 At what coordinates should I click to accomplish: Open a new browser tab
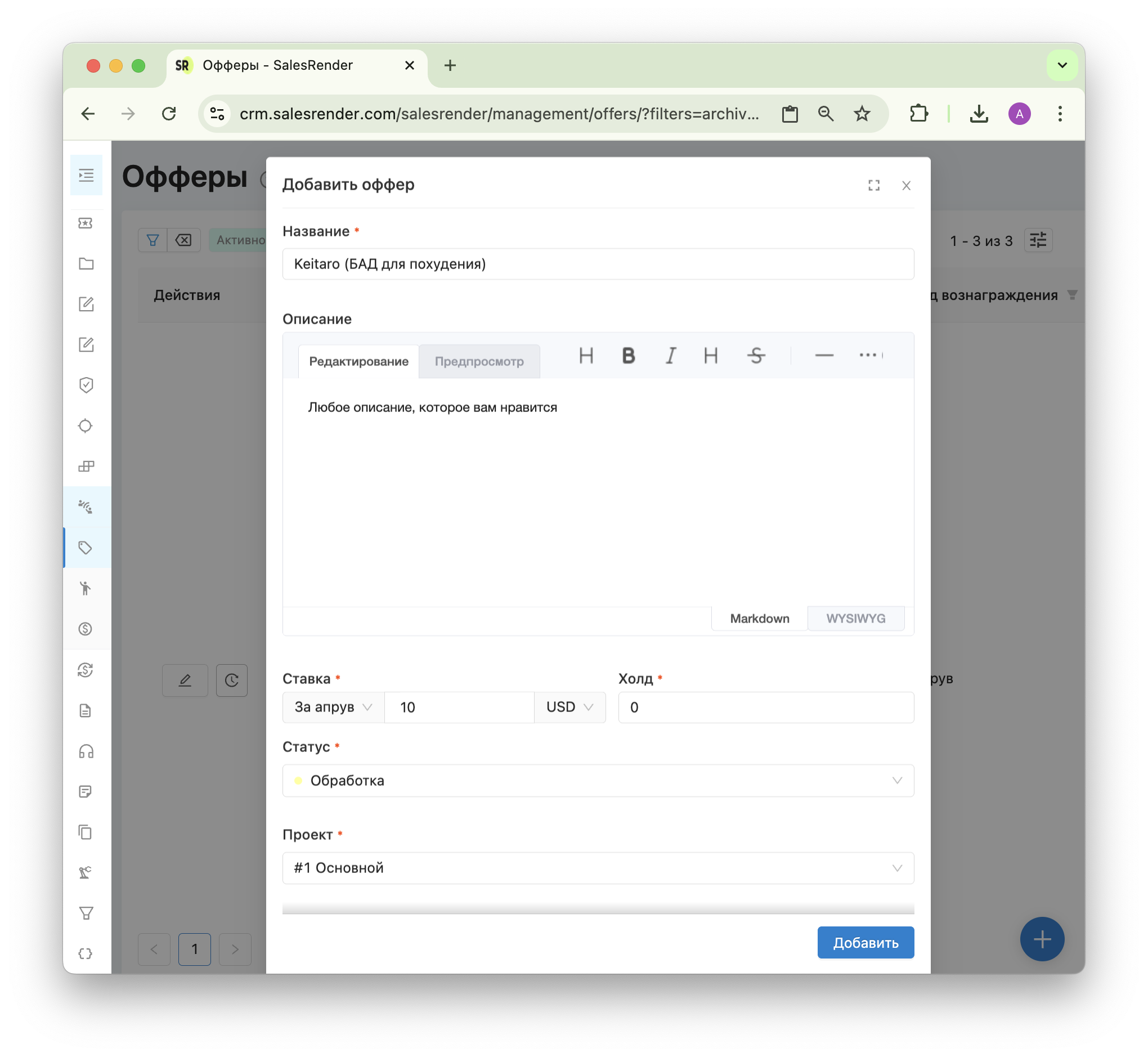(x=450, y=66)
